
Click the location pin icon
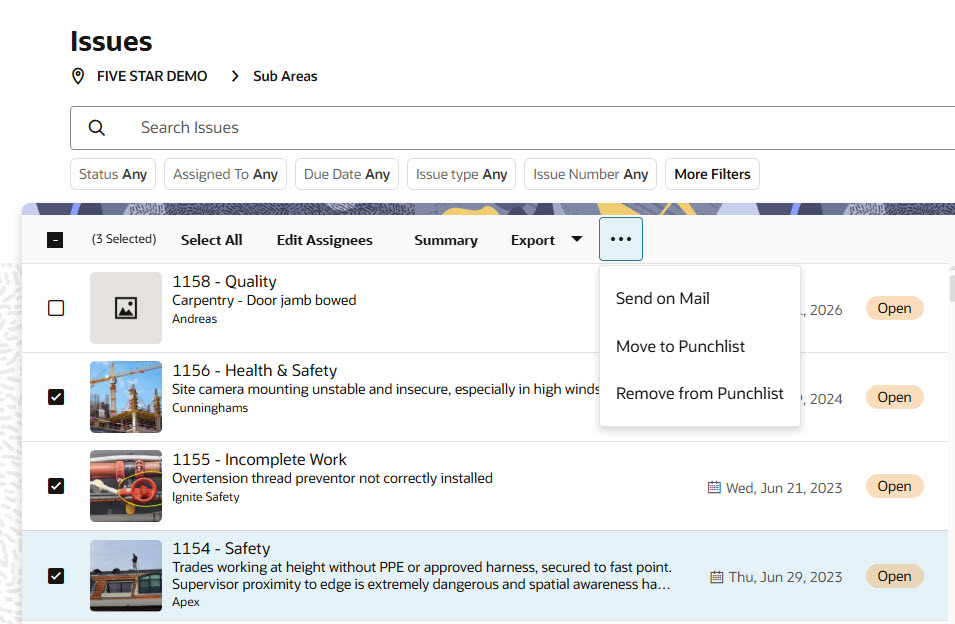tap(79, 76)
